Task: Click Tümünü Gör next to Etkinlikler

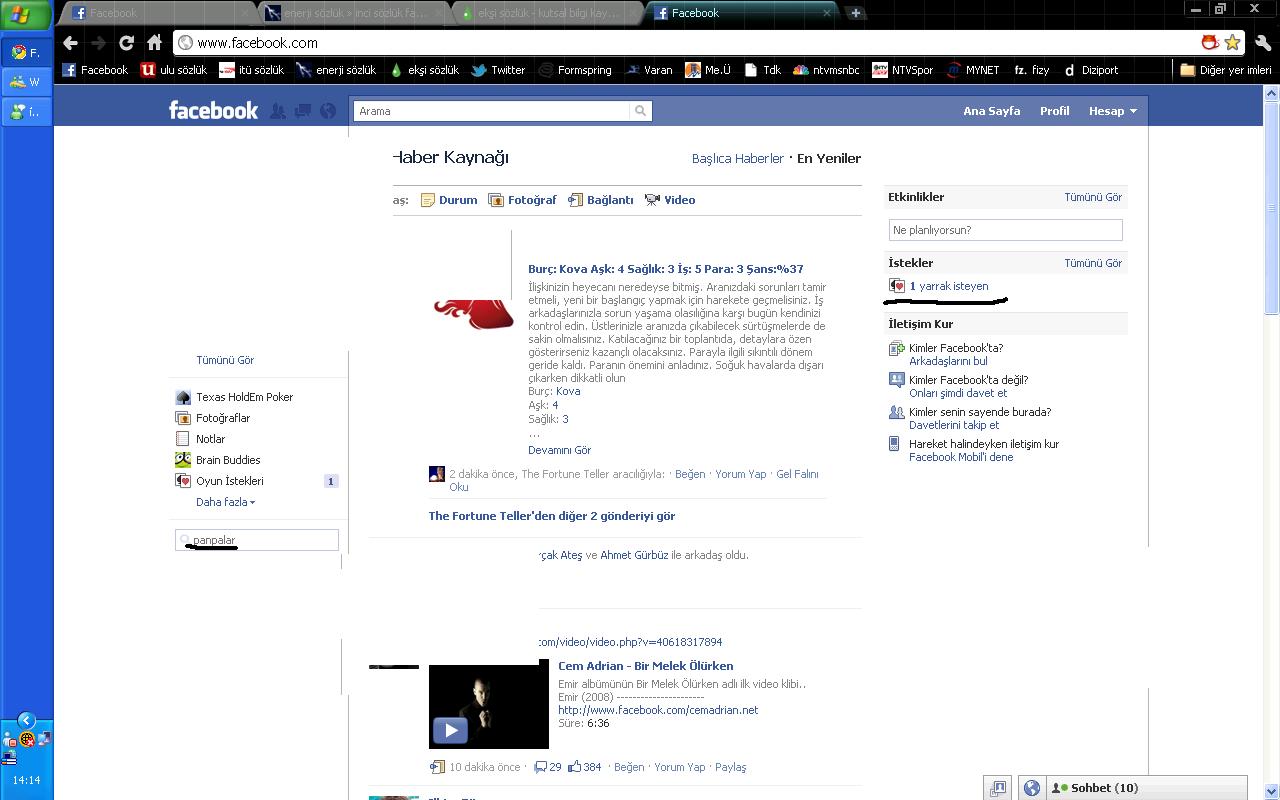Action: tap(1093, 197)
